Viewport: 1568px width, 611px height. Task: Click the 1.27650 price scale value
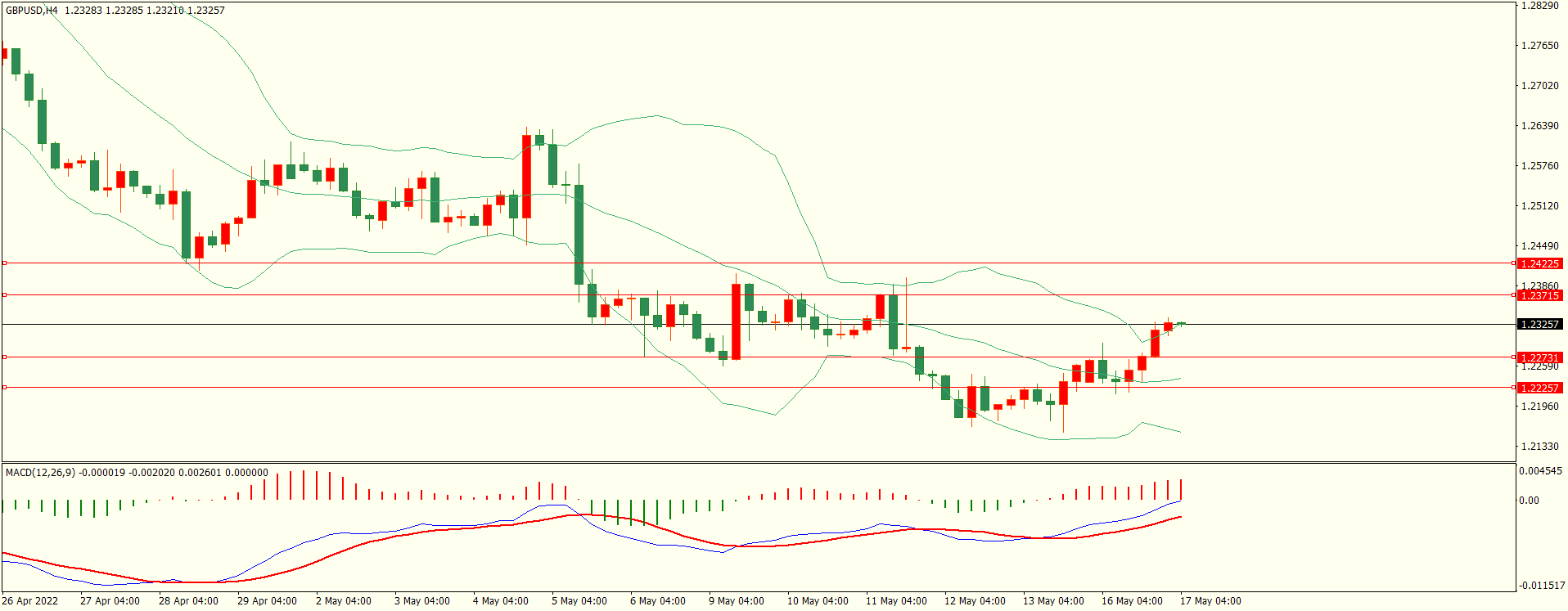point(1539,46)
